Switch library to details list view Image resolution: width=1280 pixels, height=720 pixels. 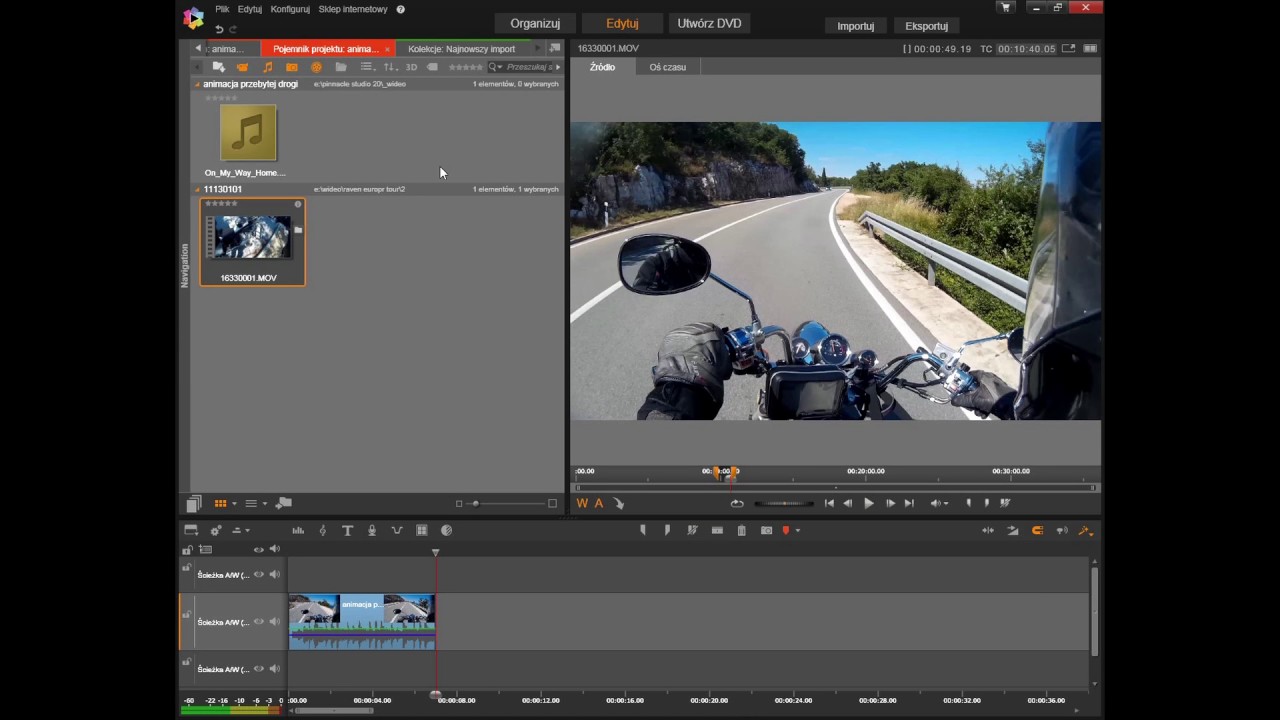(251, 503)
